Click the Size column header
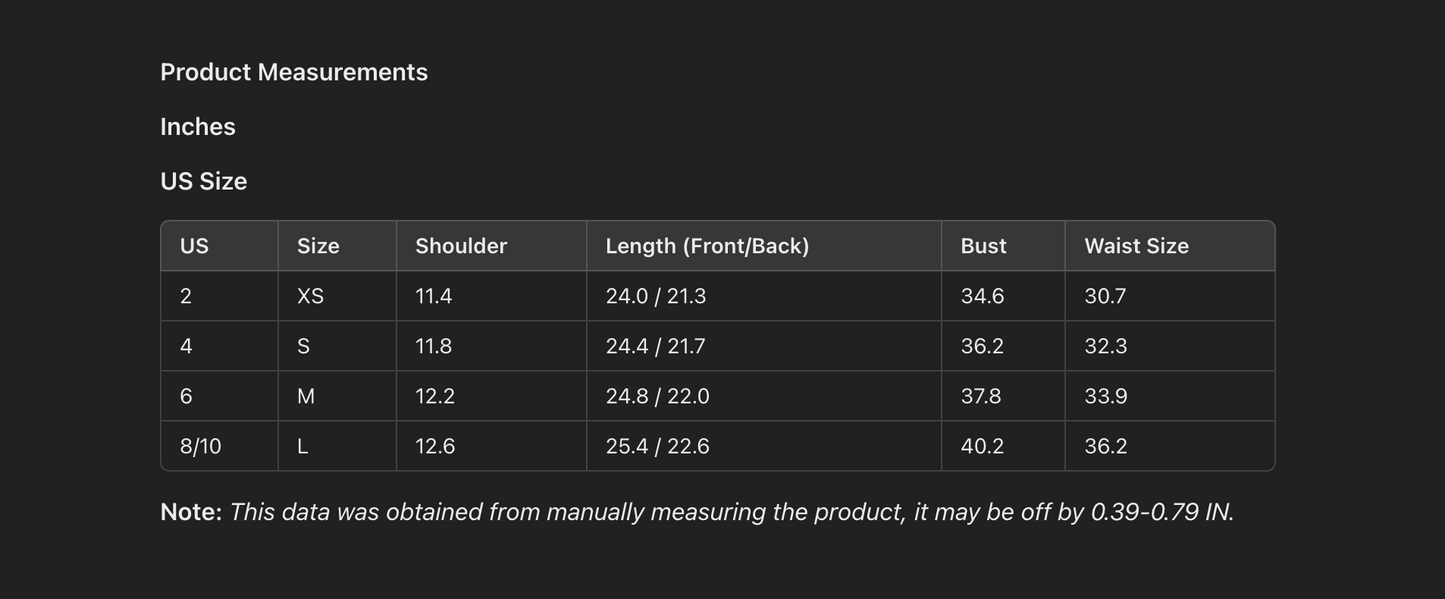The height and width of the screenshot is (599, 1445). click(318, 246)
